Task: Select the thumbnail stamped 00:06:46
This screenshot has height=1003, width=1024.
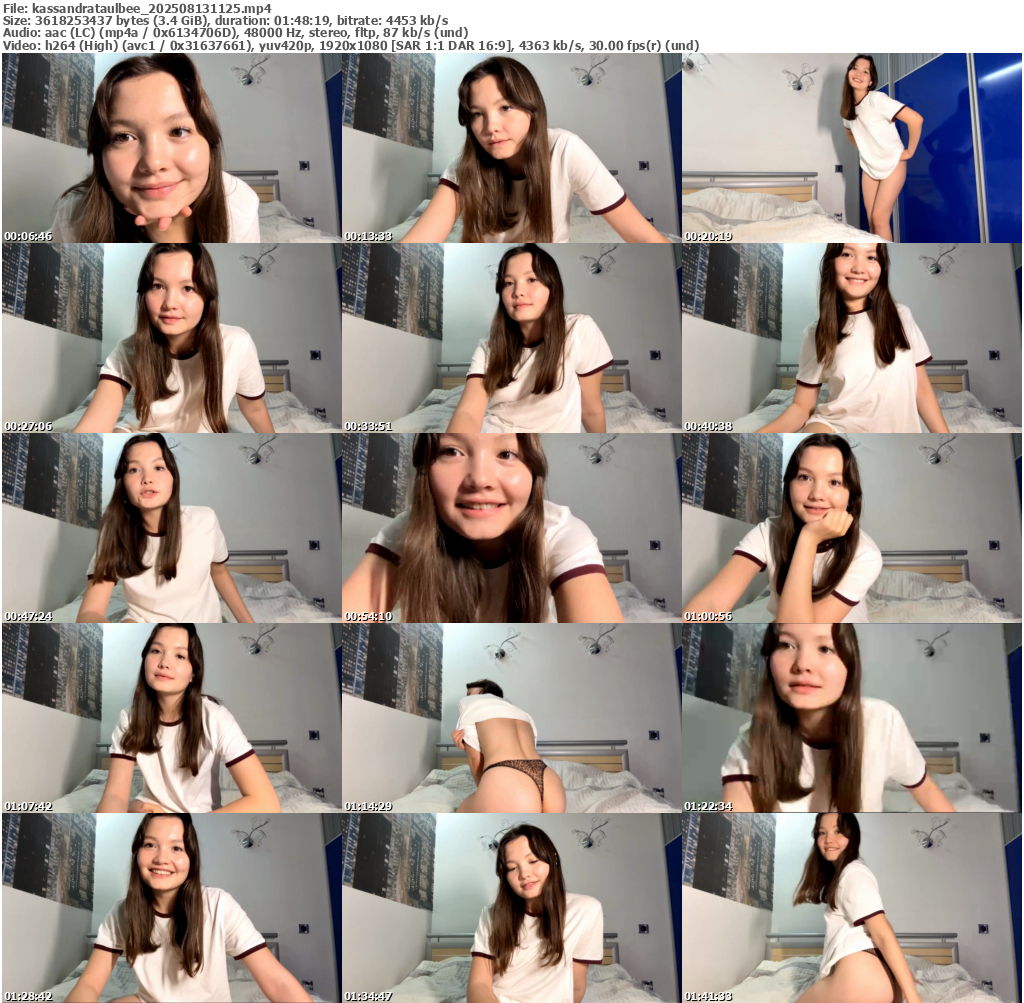Action: pos(171,148)
